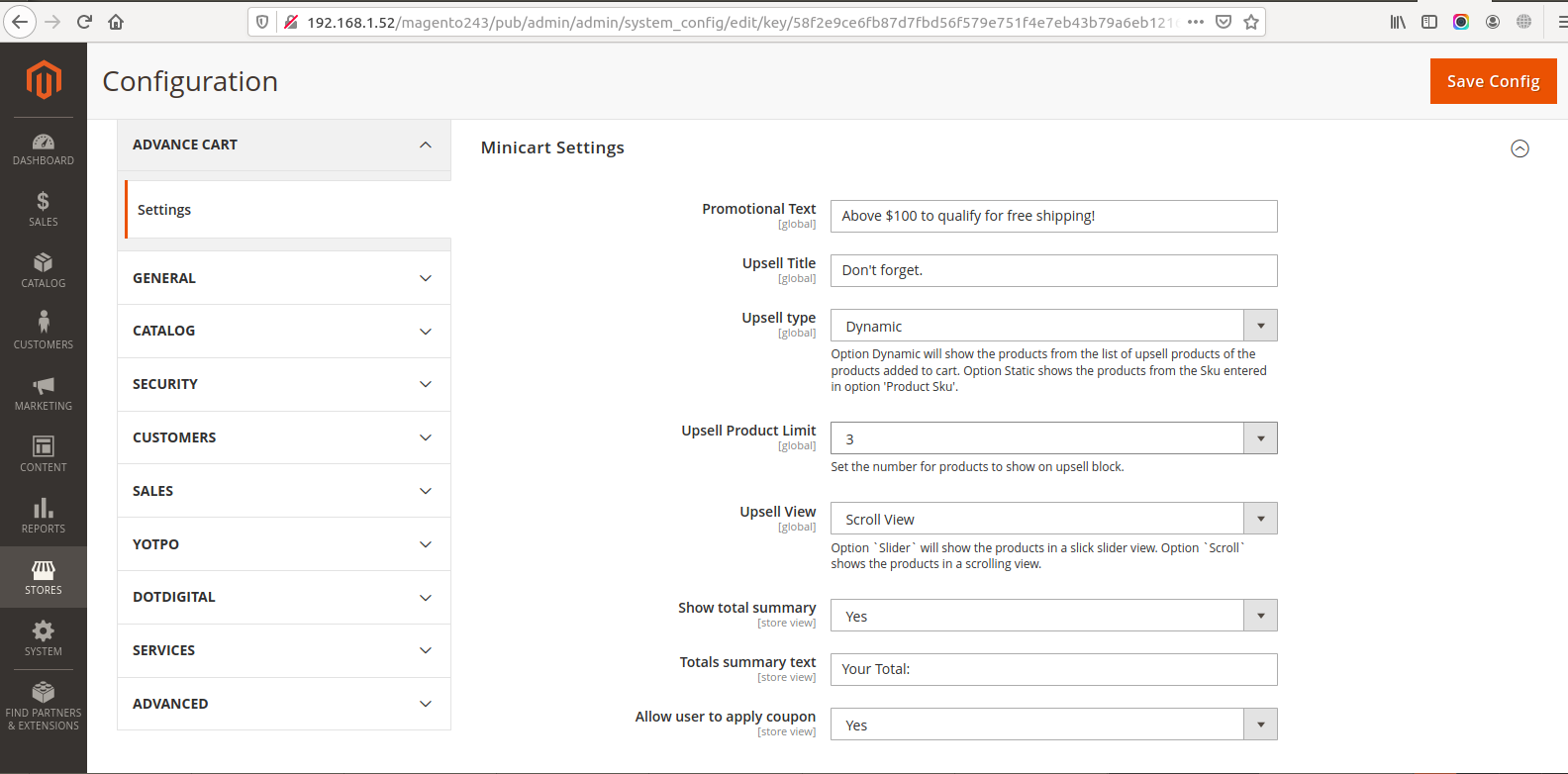Expand the GENERAL configuration tab
Screen dimensions: 1568x774
click(284, 278)
